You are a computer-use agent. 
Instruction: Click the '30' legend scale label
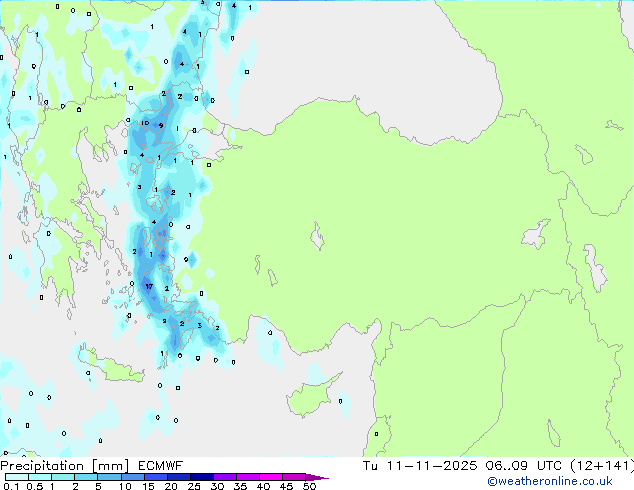point(217,486)
